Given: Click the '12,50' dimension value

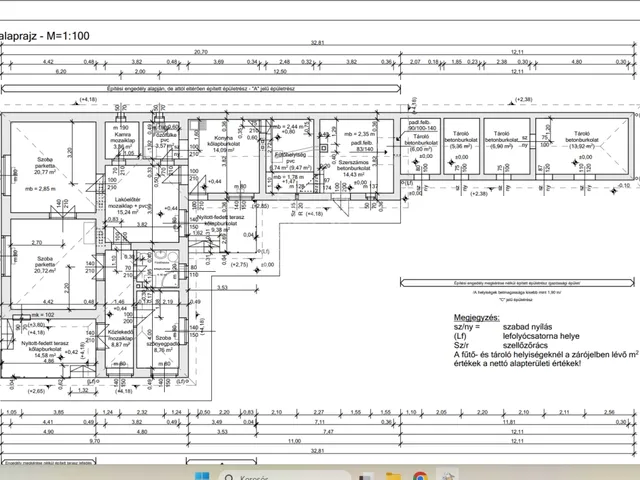Looking at the screenshot, I should click(280, 71).
